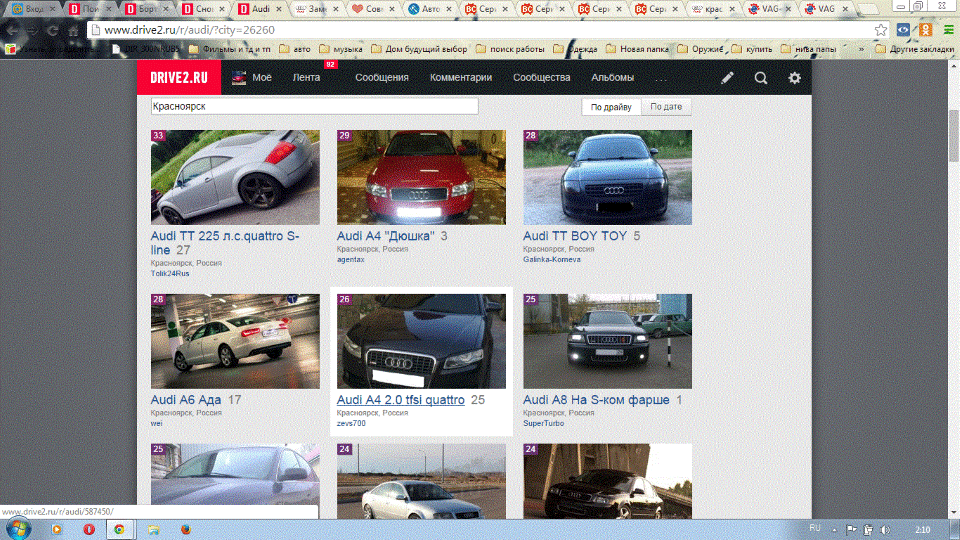960x540 pixels.
Task: Go forward with the browser forward arrow
Action: click(32, 30)
